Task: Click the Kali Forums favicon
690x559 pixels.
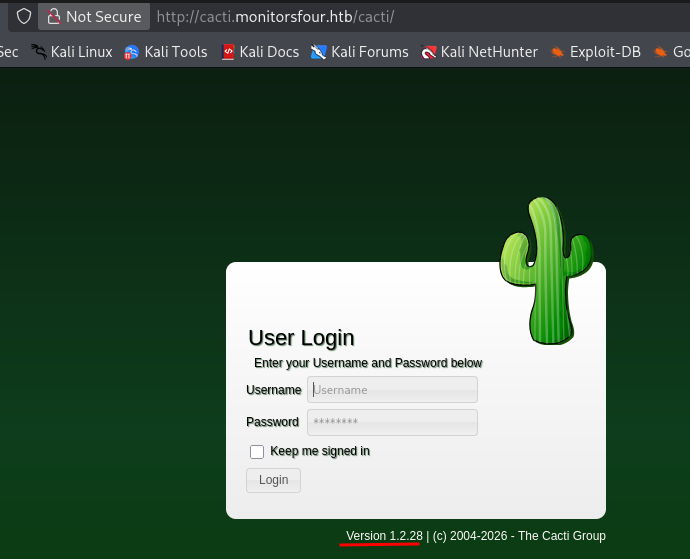Action: tap(319, 52)
